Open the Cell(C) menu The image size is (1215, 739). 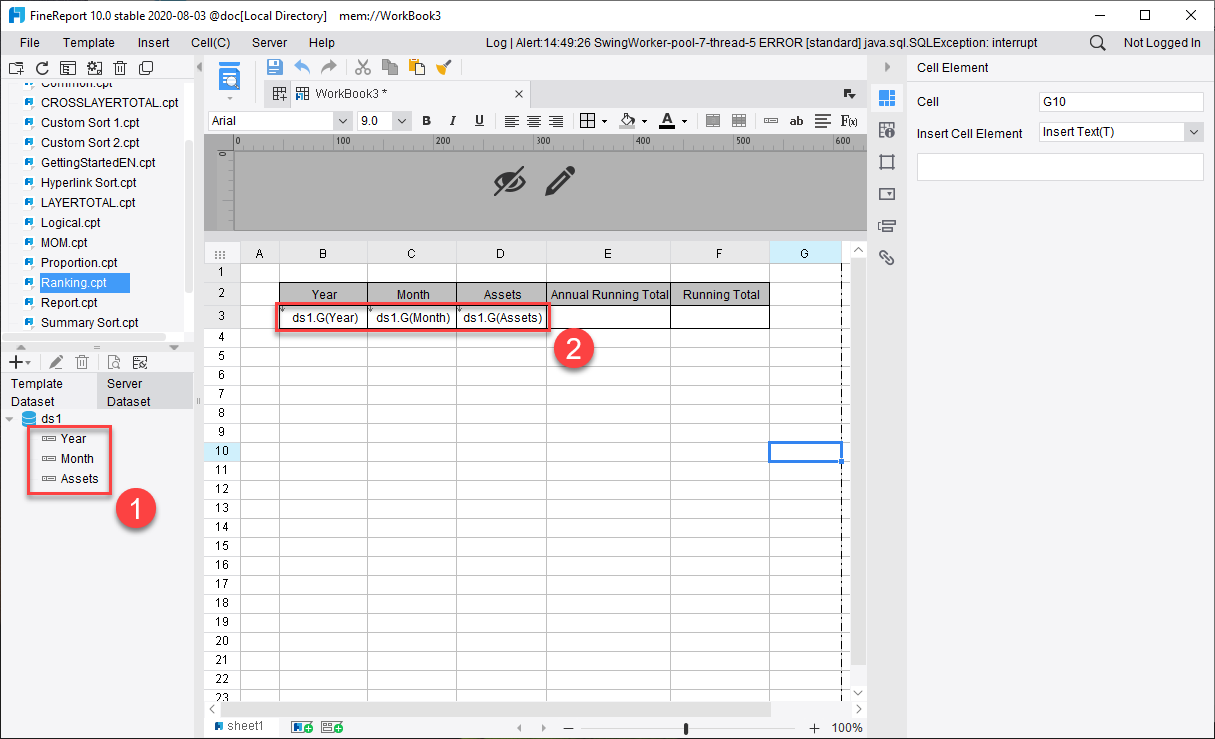211,43
